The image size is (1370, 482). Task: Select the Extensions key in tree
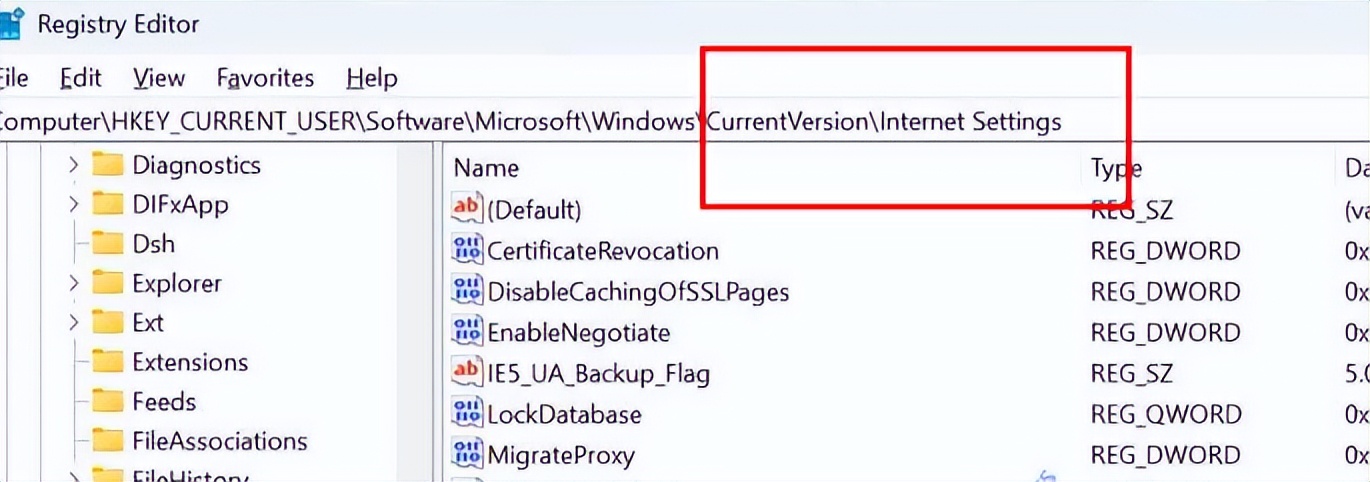tap(190, 362)
